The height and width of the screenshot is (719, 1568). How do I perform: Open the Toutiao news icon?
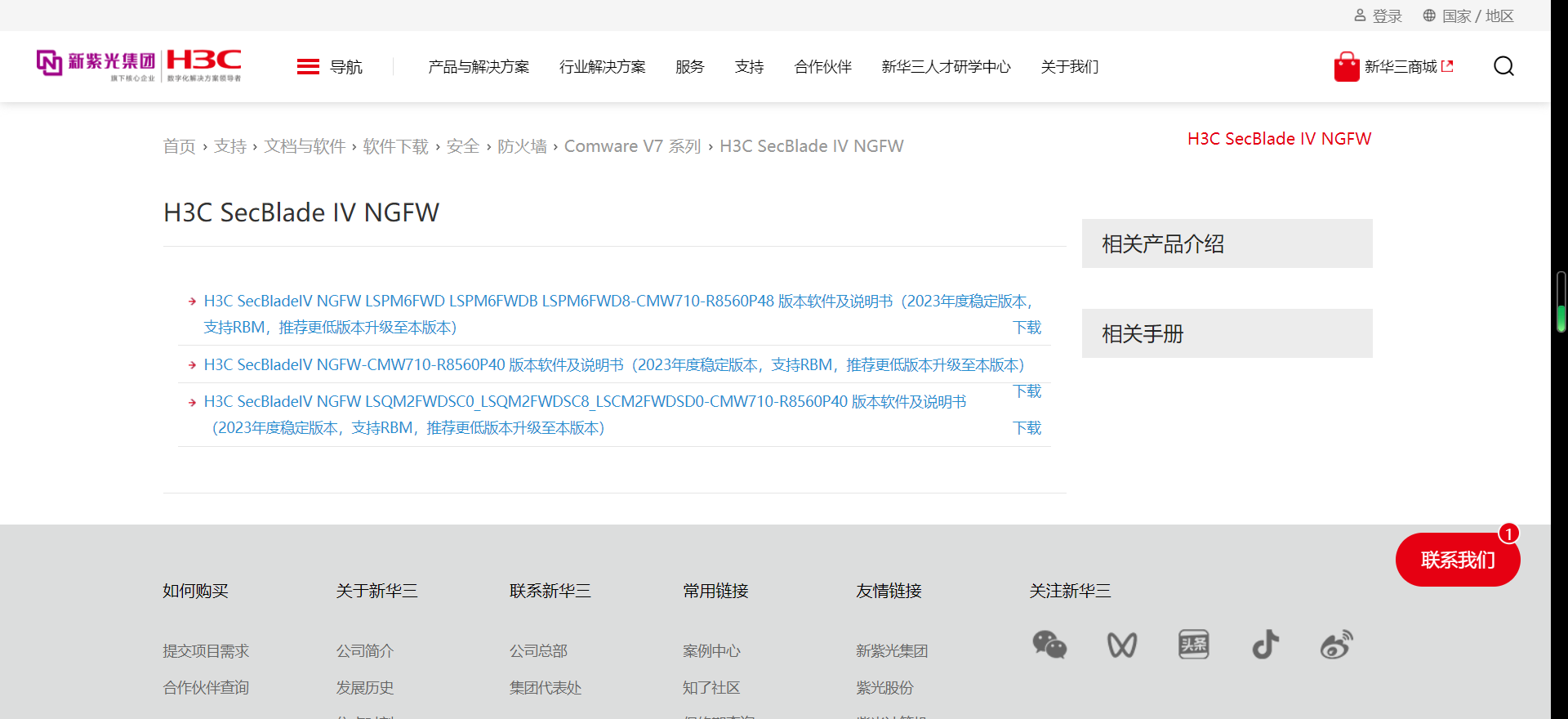coord(1194,645)
